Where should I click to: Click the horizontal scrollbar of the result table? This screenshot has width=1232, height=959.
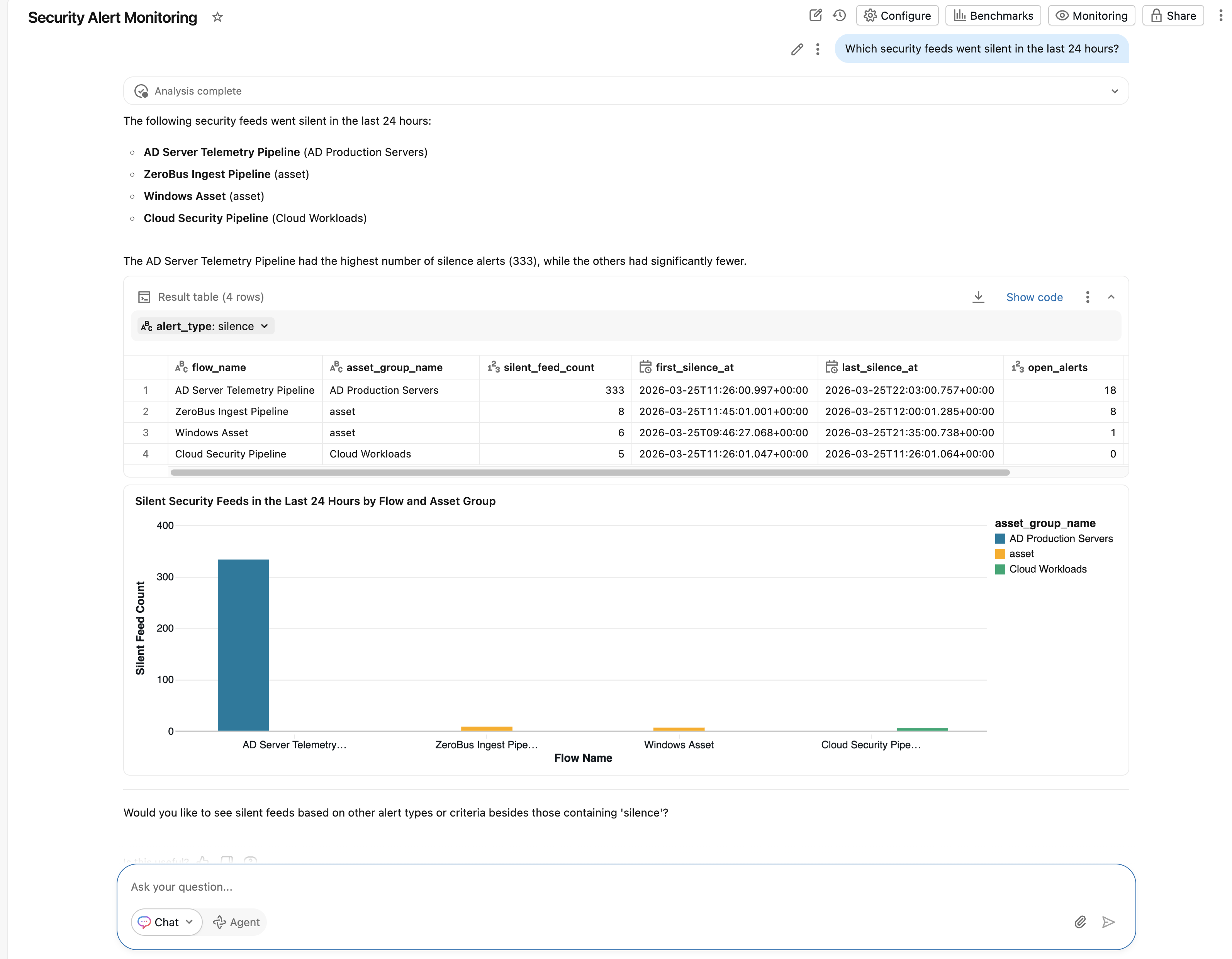(589, 473)
